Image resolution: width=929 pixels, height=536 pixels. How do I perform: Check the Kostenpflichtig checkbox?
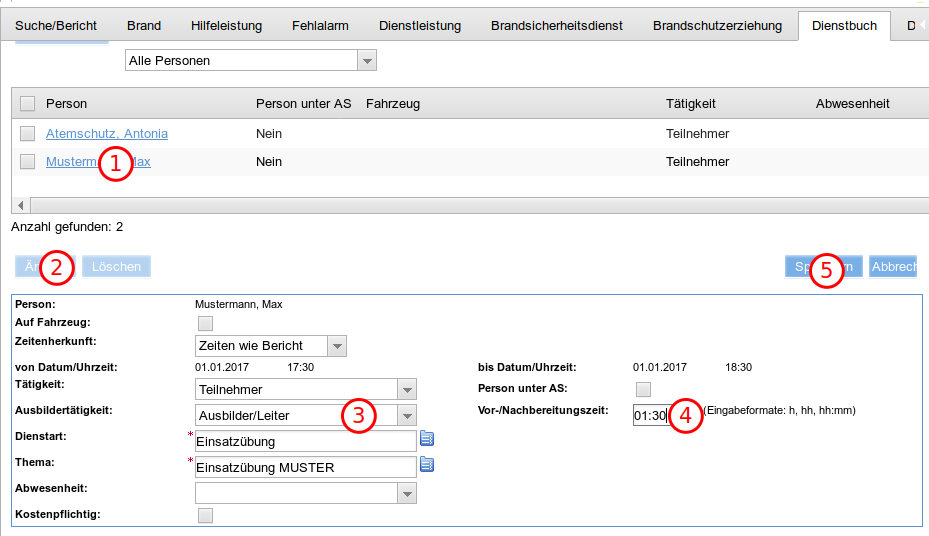click(x=206, y=515)
